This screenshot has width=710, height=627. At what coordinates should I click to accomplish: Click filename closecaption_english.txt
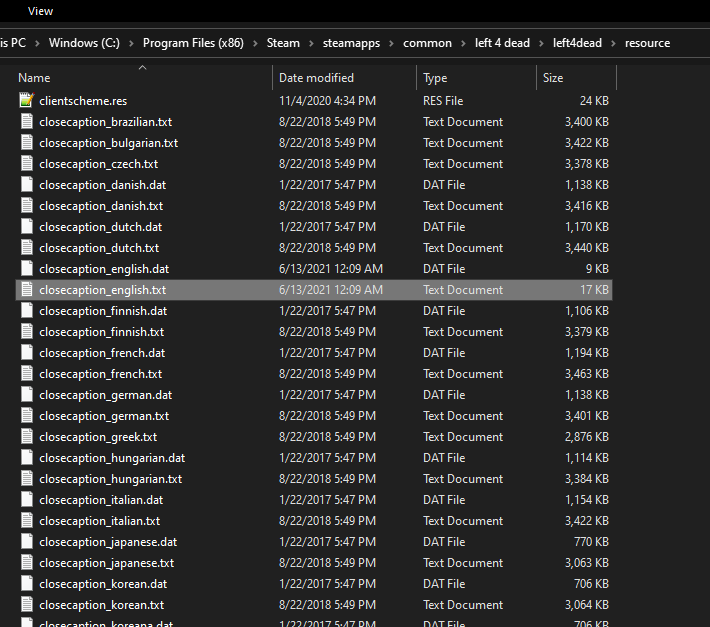(102, 290)
